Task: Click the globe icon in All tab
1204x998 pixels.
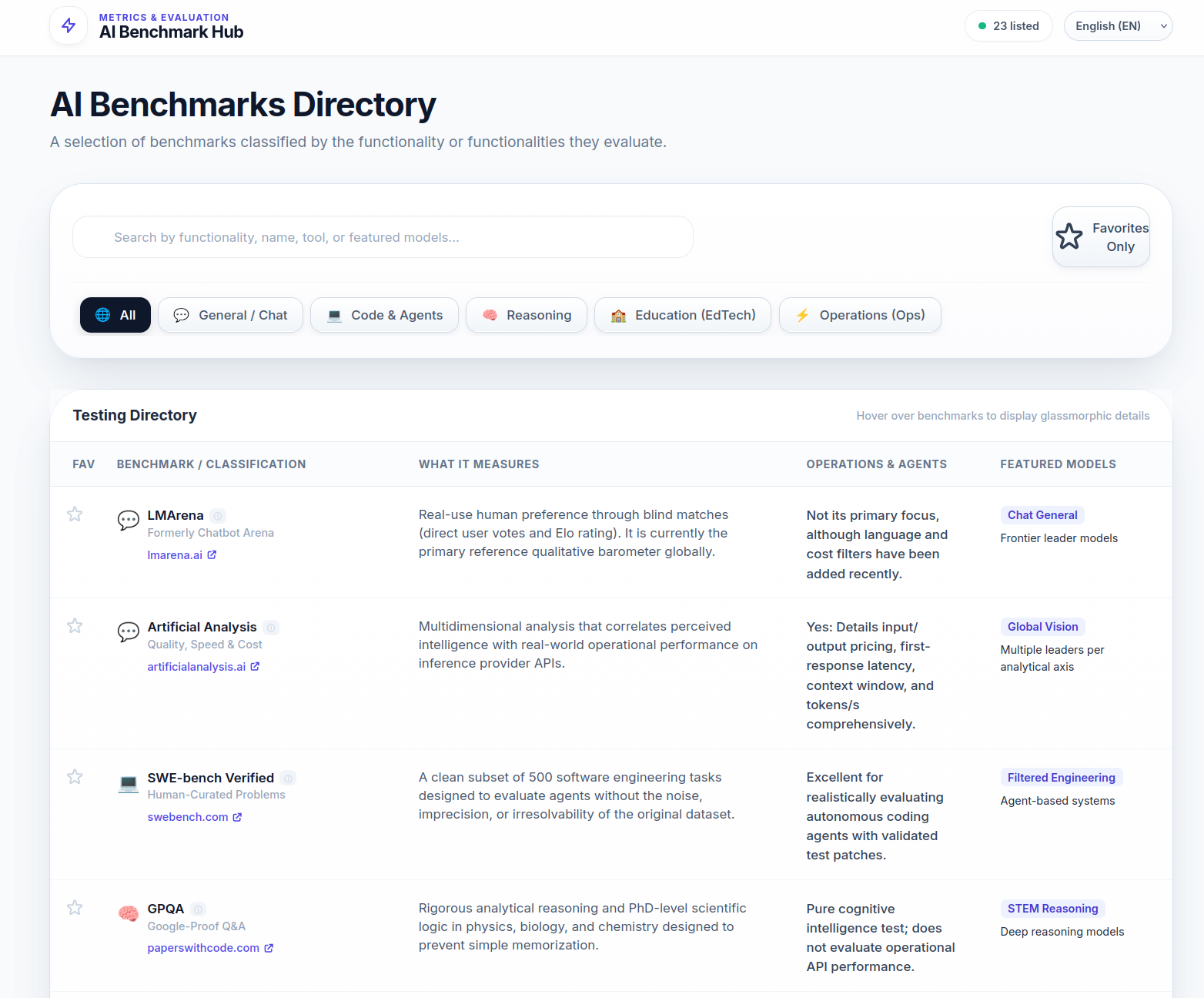Action: point(102,315)
